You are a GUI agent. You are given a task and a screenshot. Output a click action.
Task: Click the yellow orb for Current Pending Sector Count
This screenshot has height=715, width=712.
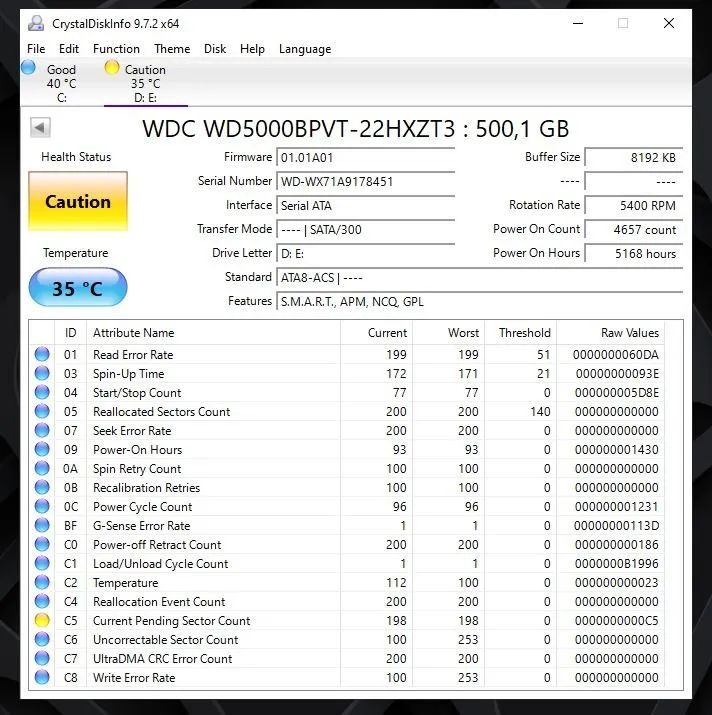click(42, 620)
